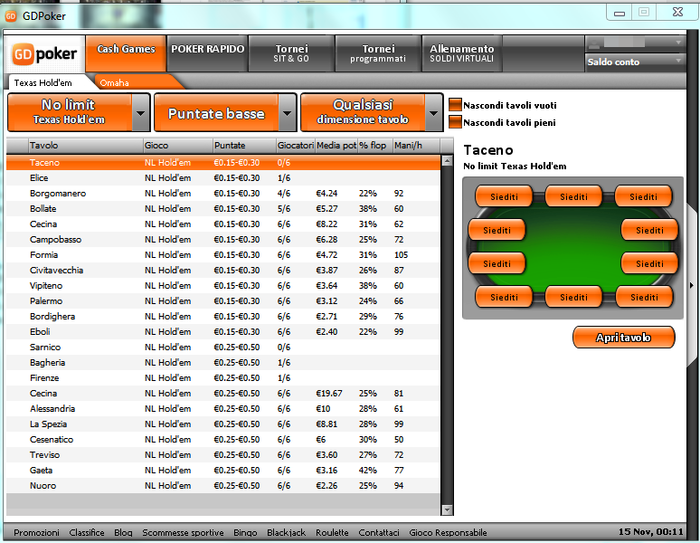Select the Formia table row
The width and height of the screenshot is (700, 543).
click(x=223, y=255)
